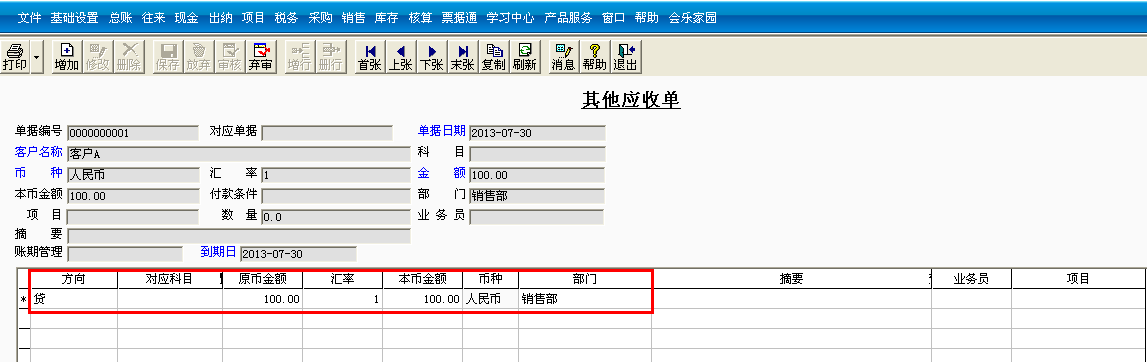
Task: Click the header 业务员 input field
Action: click(537, 217)
